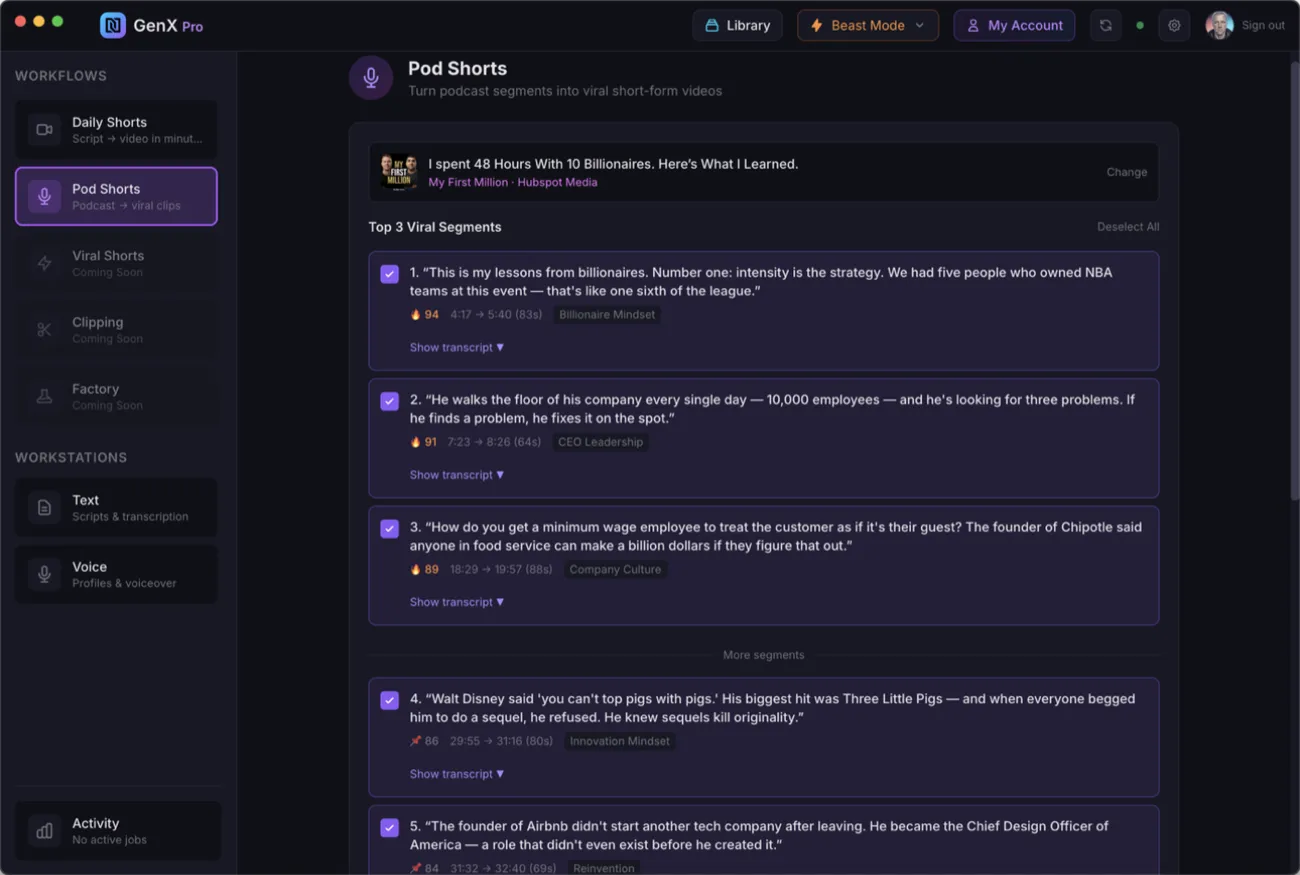
Task: Uncheck segment 3 about Chipotle founder
Action: pos(390,528)
